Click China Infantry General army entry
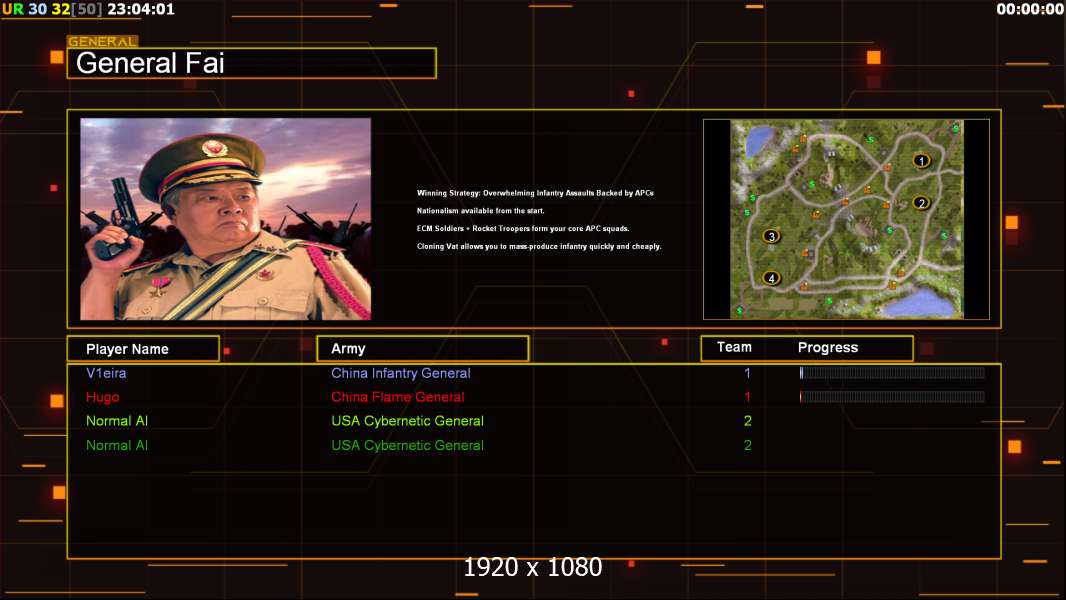The width and height of the screenshot is (1066, 600). (400, 373)
